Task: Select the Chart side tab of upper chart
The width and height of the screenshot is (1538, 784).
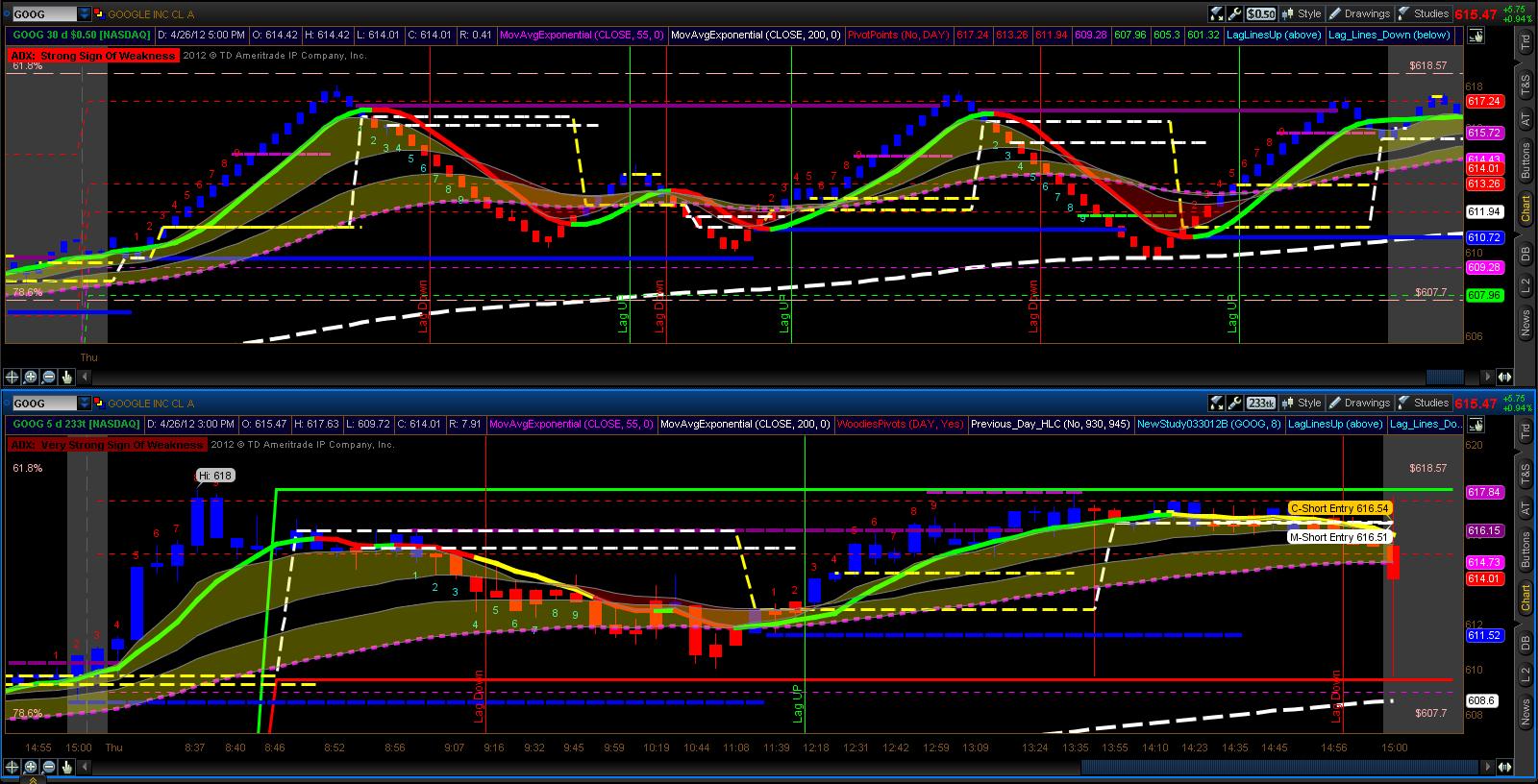Action: [x=1526, y=208]
